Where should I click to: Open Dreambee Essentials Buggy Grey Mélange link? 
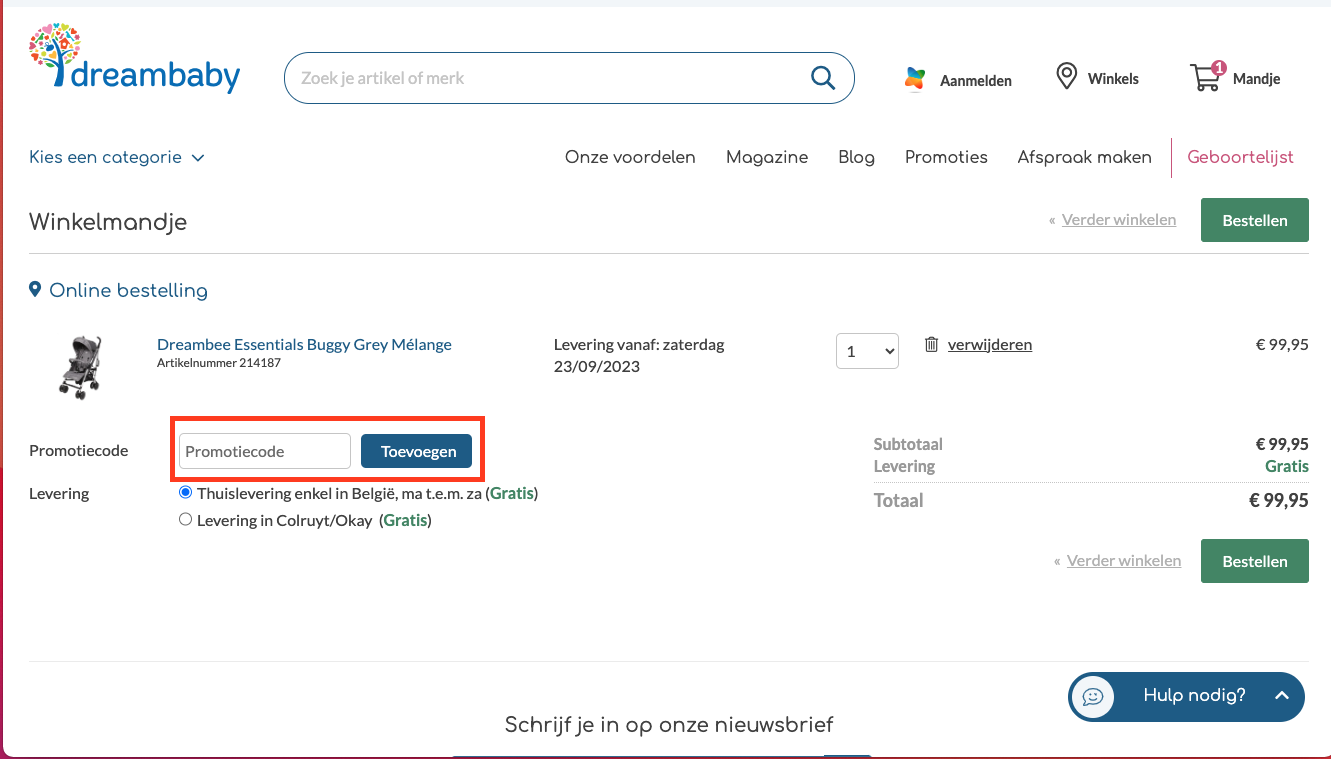point(304,344)
